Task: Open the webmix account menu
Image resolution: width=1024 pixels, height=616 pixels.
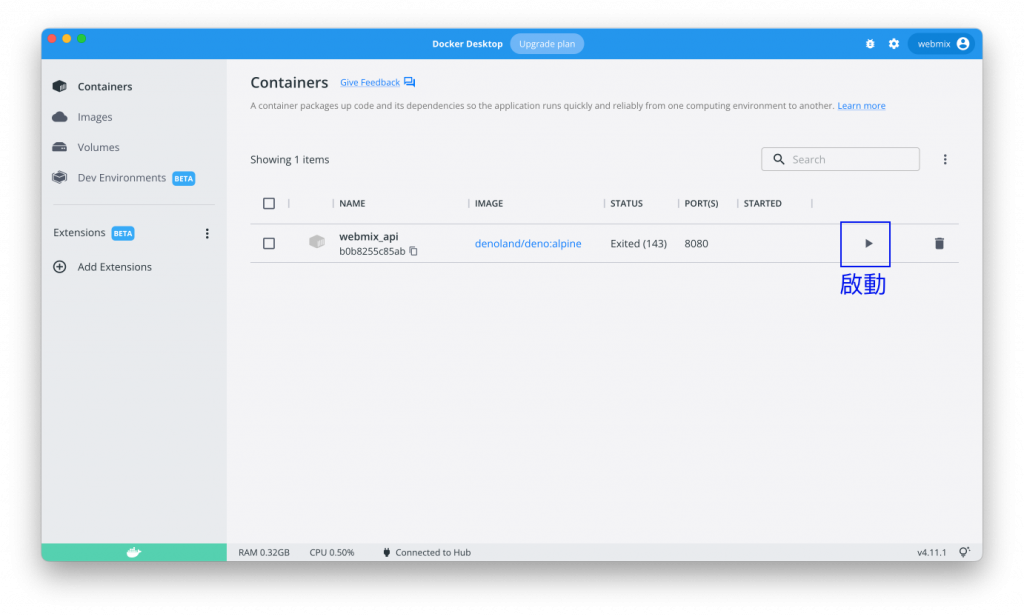Action: (x=941, y=44)
